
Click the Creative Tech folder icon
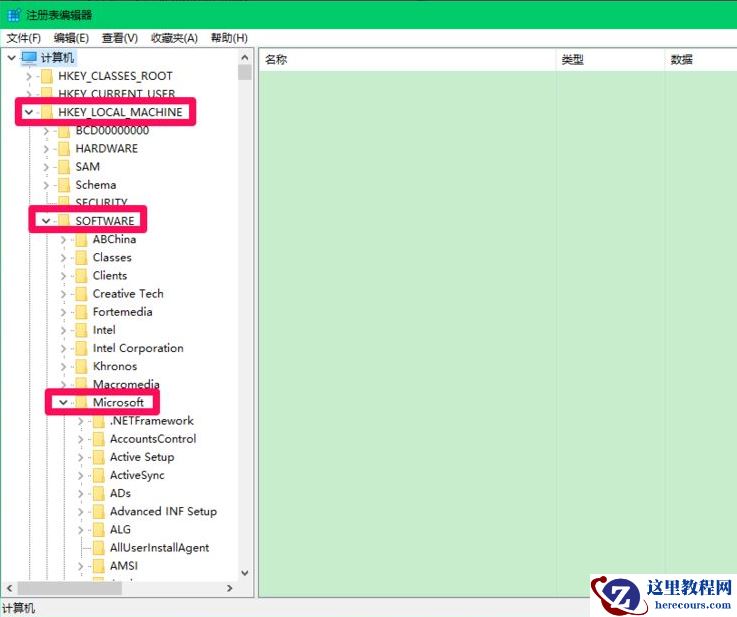click(81, 294)
